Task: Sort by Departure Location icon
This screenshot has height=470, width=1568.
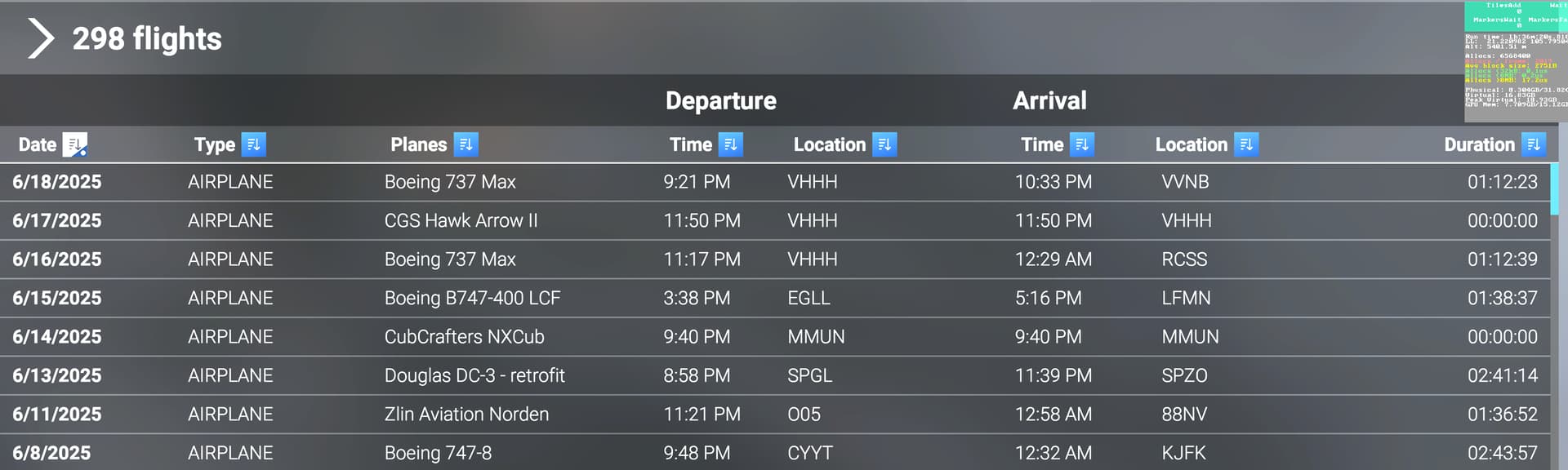Action: pos(884,144)
